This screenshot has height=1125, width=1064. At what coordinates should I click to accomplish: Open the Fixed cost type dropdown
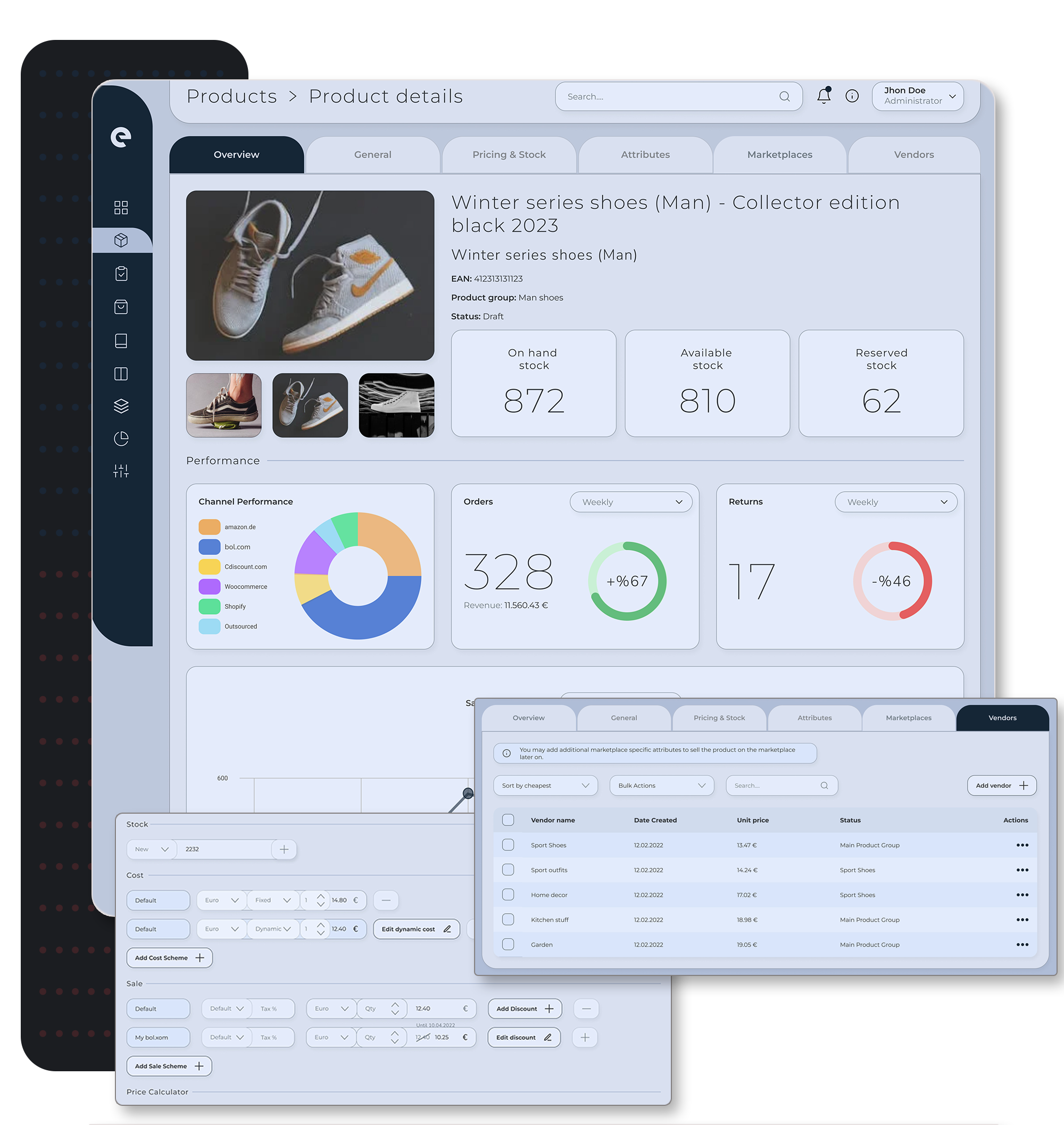[x=273, y=900]
